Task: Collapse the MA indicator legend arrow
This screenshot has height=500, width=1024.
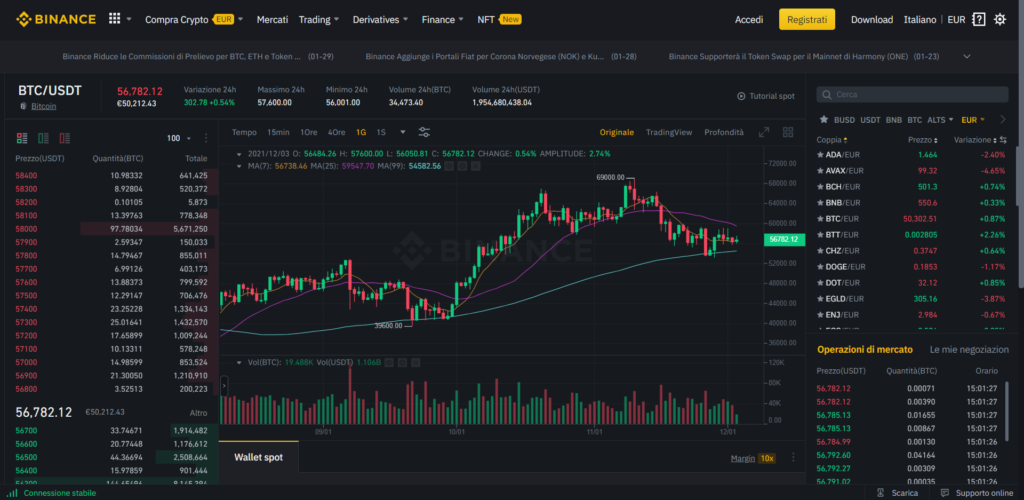Action: (239, 166)
